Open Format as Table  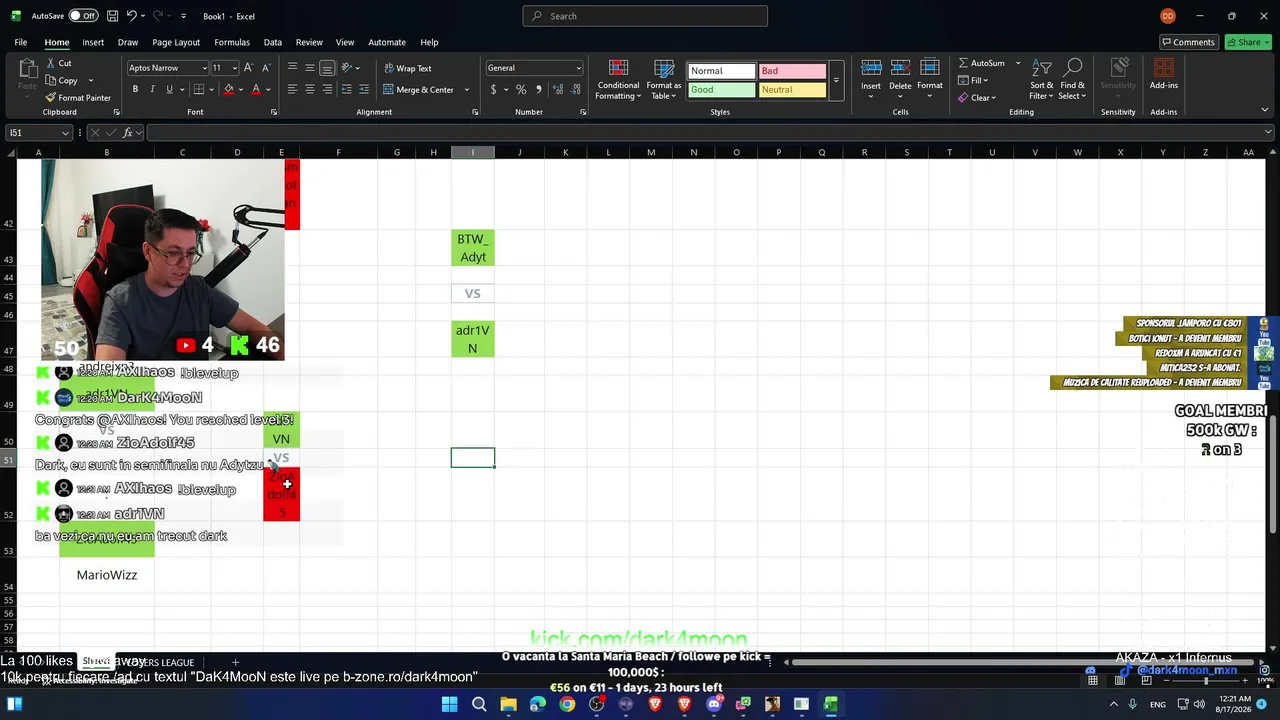pos(664,80)
